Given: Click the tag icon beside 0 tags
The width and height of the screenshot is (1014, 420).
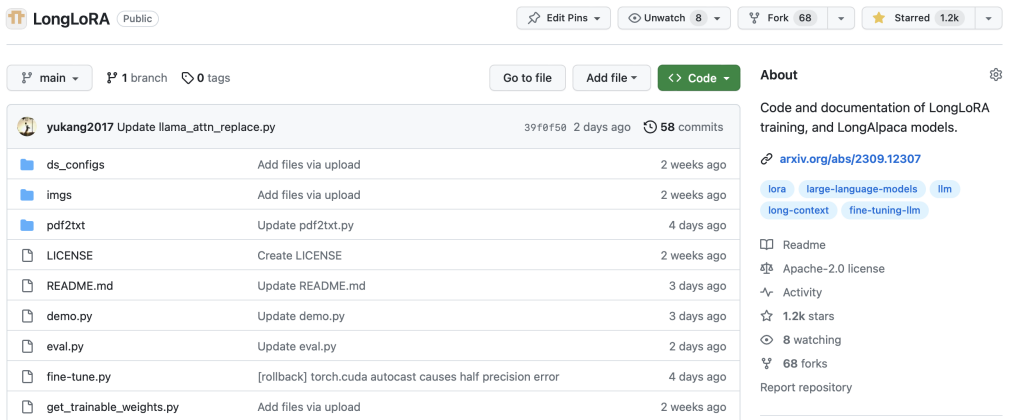Looking at the screenshot, I should (187, 78).
